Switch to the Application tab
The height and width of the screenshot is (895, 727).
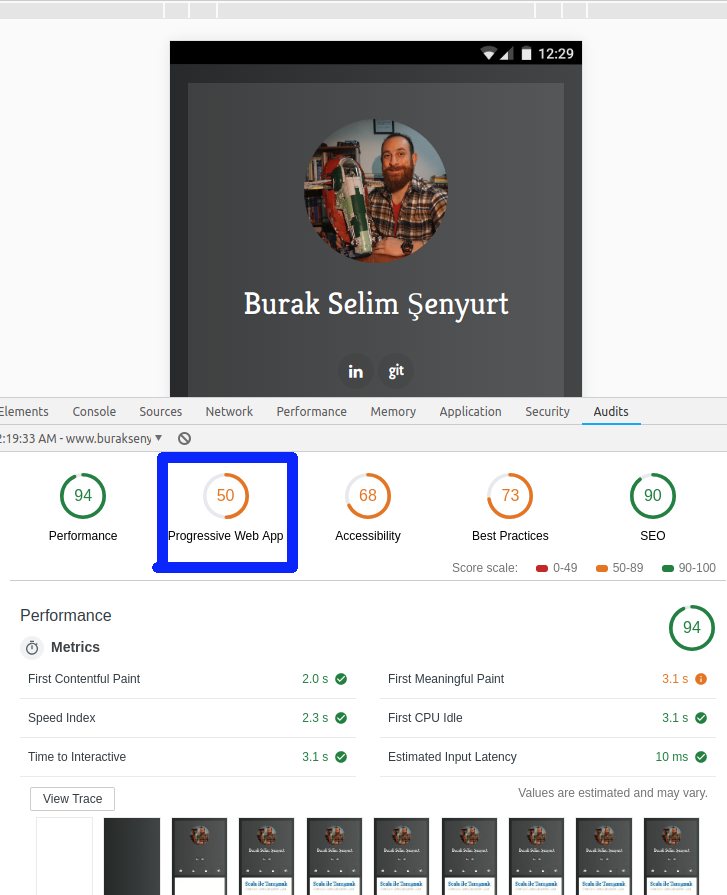coord(470,412)
